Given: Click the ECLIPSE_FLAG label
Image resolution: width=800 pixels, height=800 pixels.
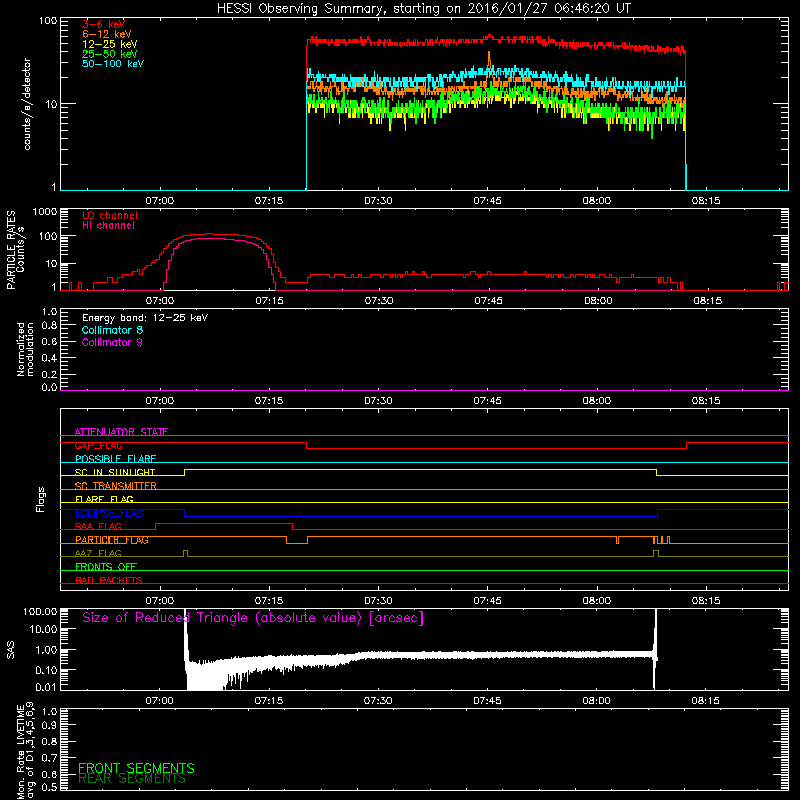Looking at the screenshot, I should 109,513.
